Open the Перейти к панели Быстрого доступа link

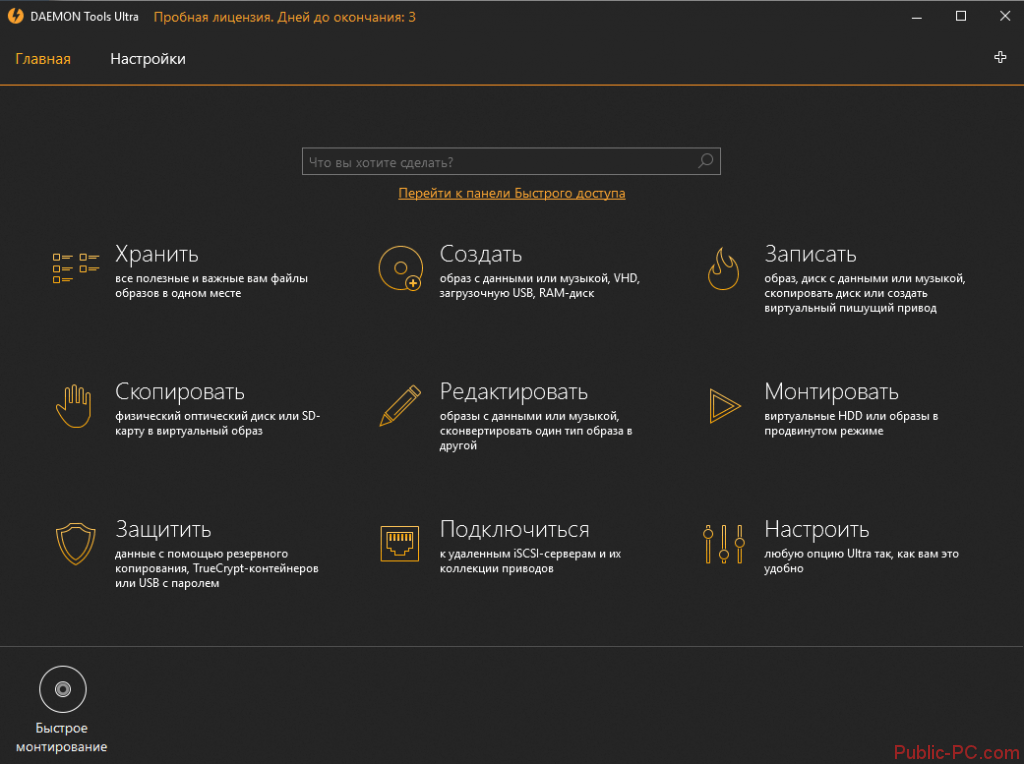511,193
